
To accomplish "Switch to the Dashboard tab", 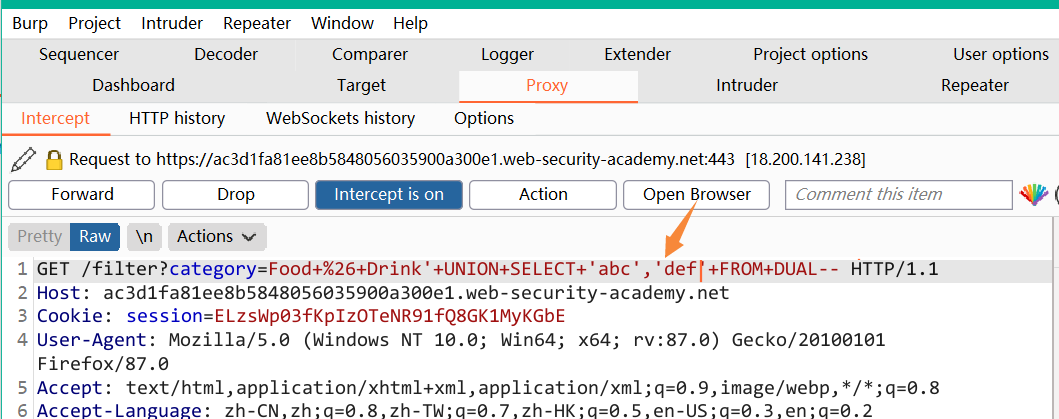I will pos(134,86).
